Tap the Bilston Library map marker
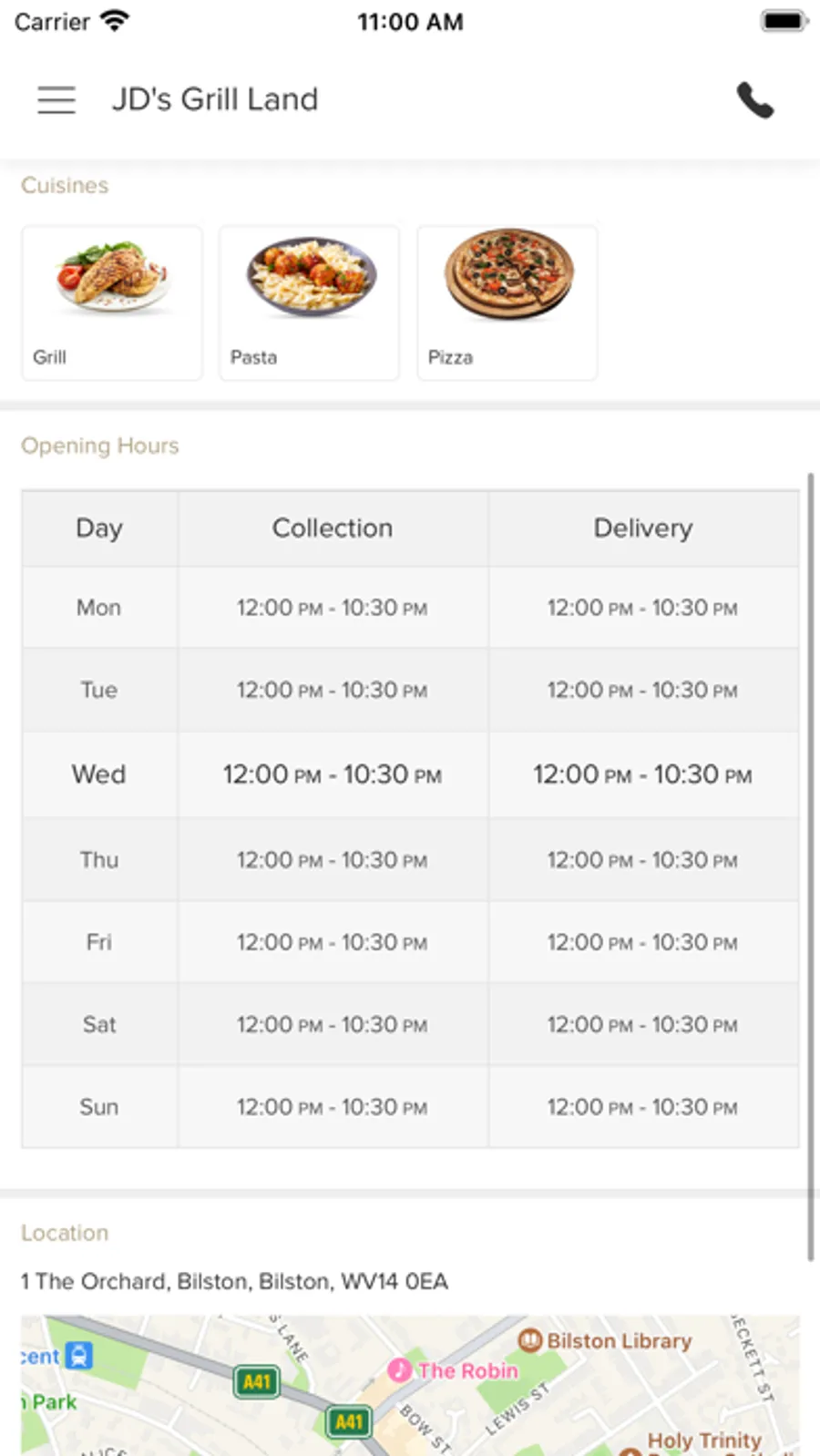The image size is (820, 1456). (530, 1340)
